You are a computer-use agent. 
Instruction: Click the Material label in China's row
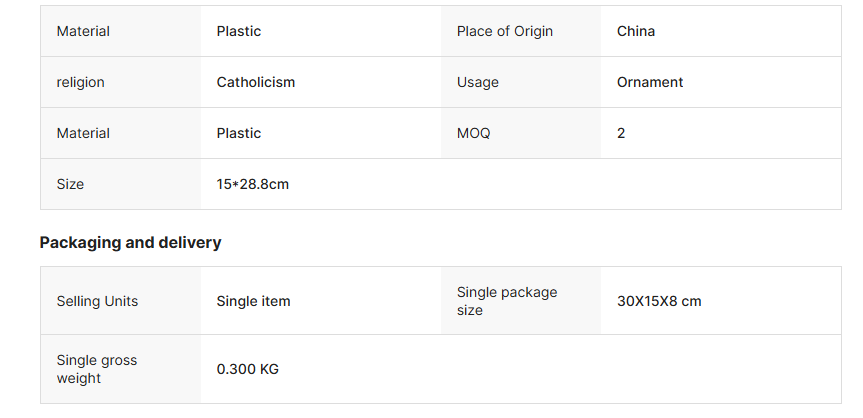pyautogui.click(x=83, y=31)
